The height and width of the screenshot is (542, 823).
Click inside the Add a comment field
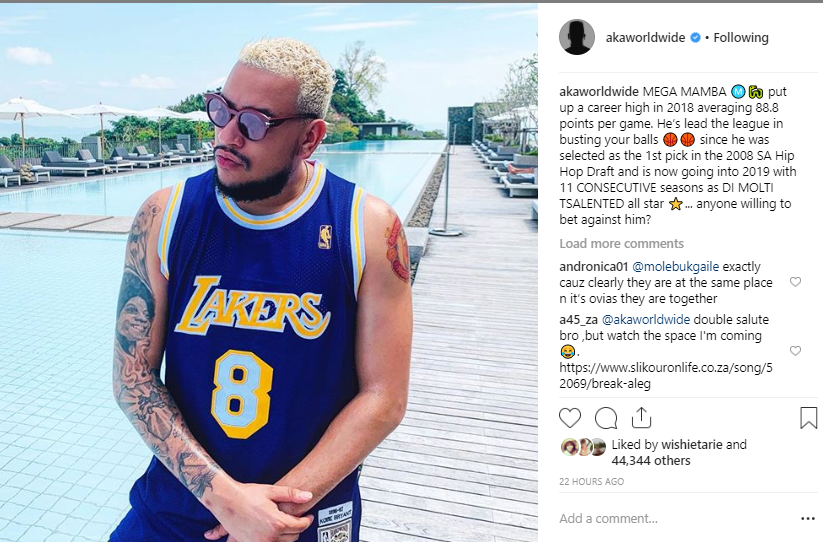pyautogui.click(x=676, y=518)
